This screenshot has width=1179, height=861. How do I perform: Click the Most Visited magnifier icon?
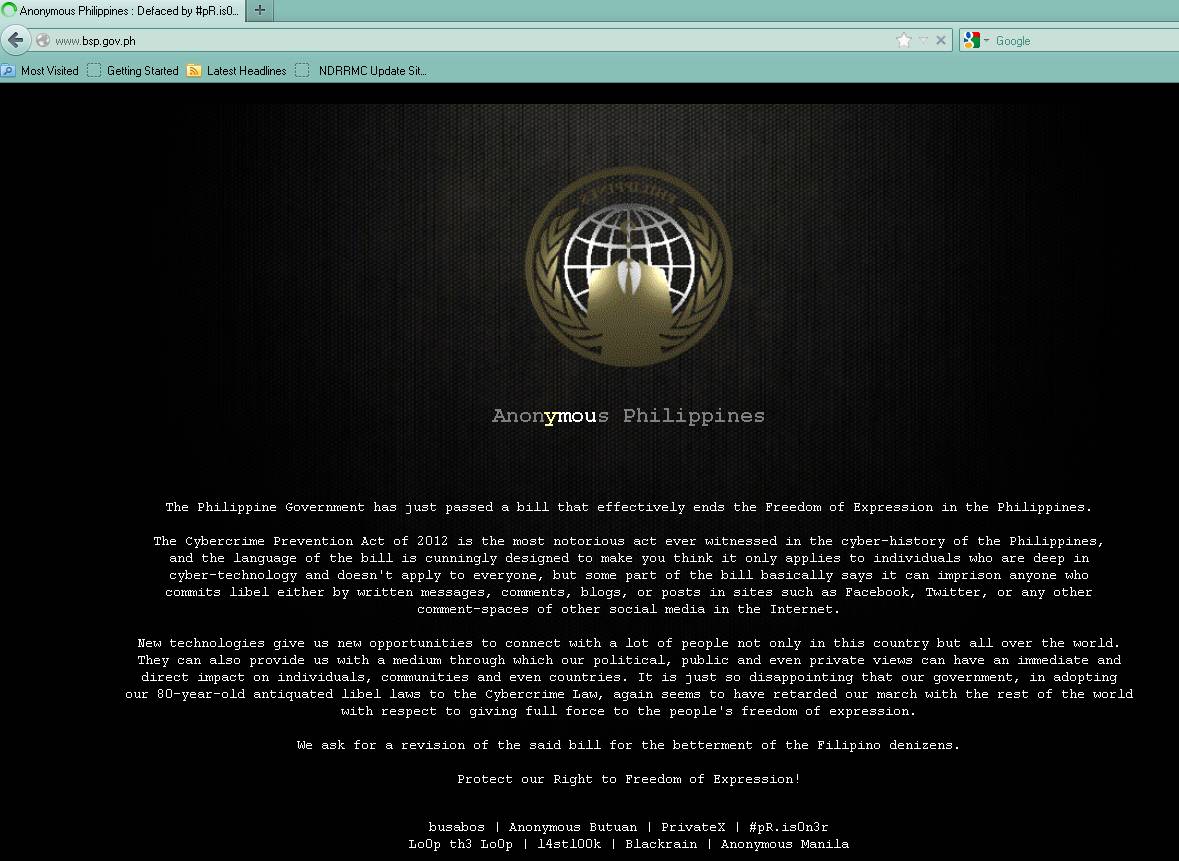(x=8, y=71)
